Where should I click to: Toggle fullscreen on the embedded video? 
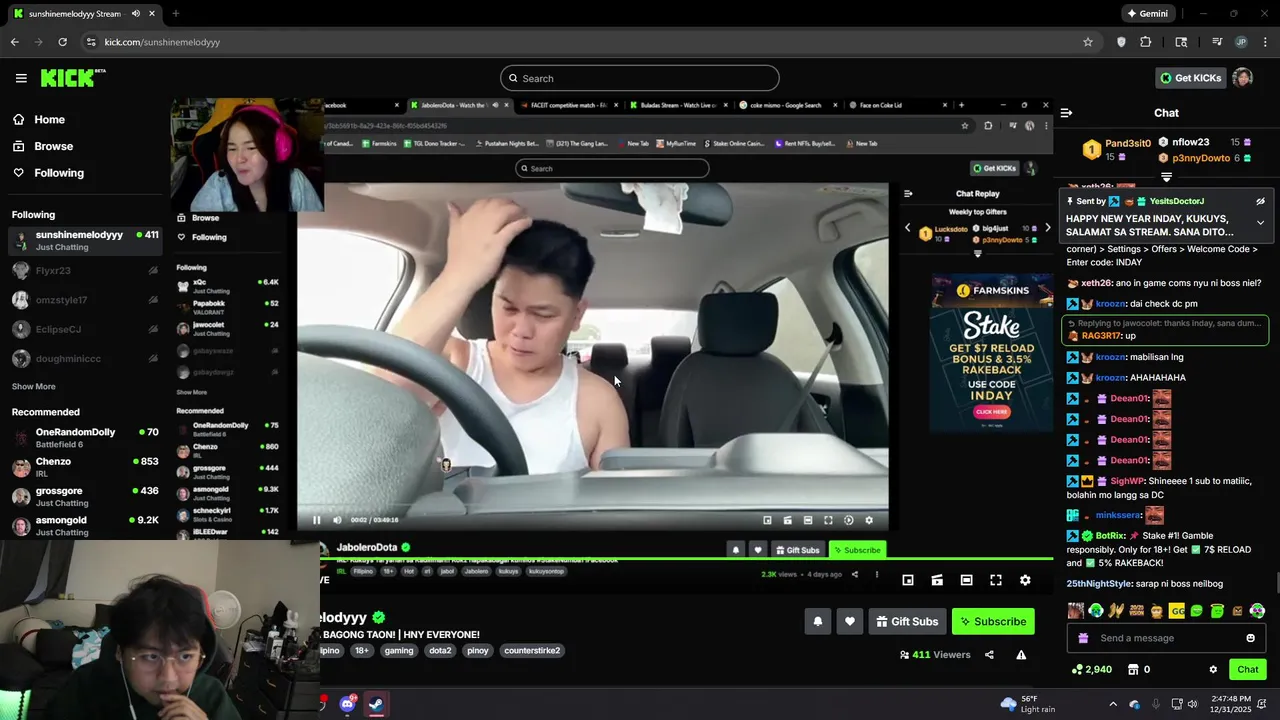(x=828, y=520)
